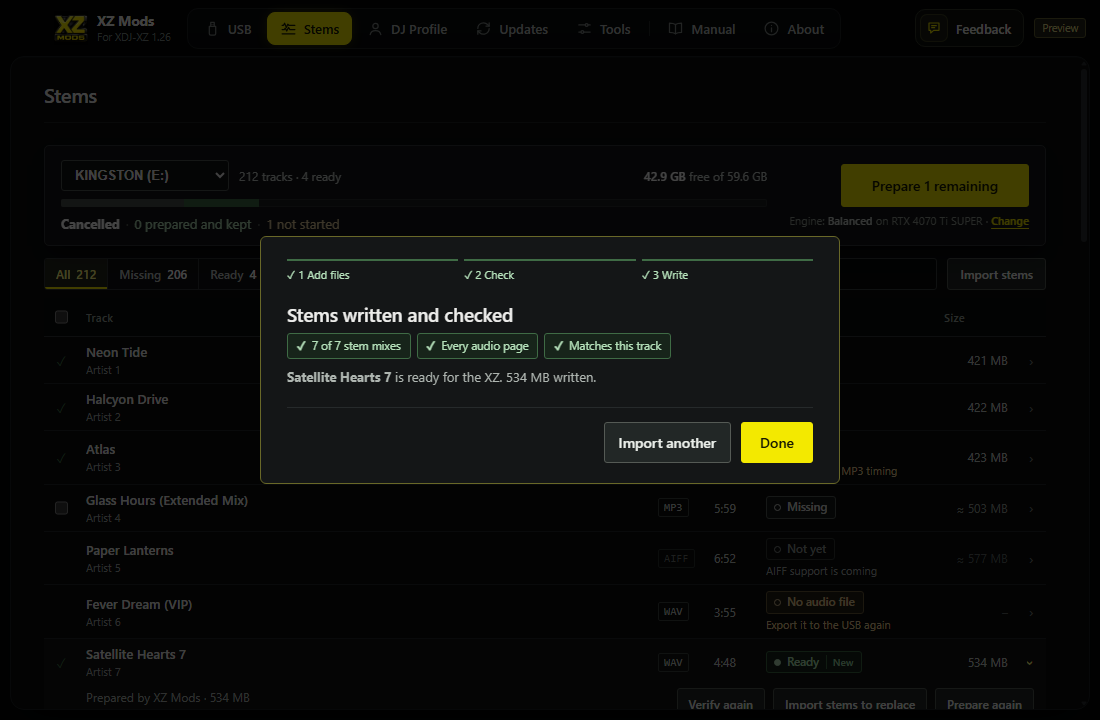Click Import another in the dialog

pyautogui.click(x=667, y=443)
